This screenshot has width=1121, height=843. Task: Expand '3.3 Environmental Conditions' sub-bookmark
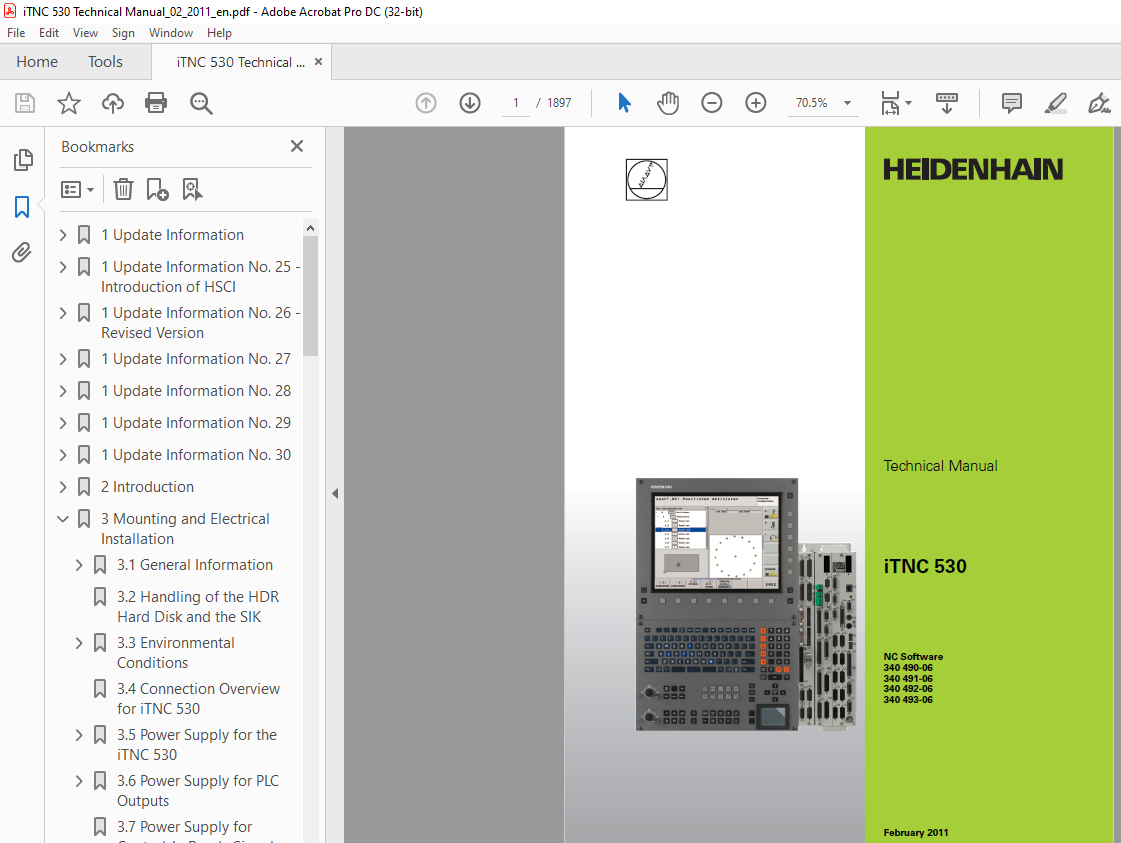[79, 643]
